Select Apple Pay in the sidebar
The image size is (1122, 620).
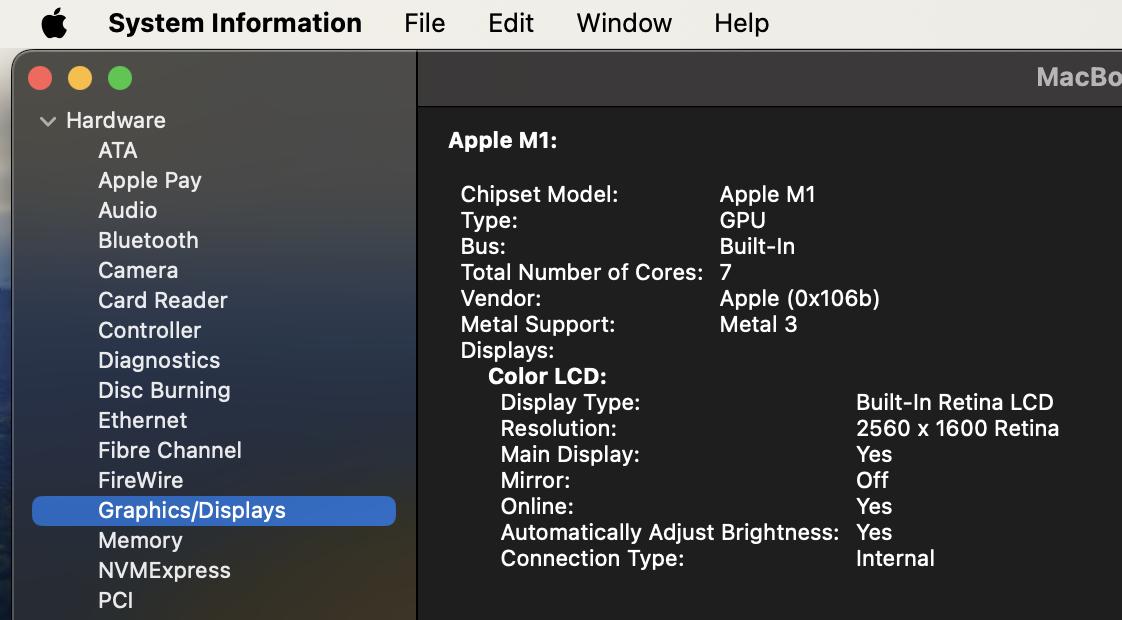[150, 180]
